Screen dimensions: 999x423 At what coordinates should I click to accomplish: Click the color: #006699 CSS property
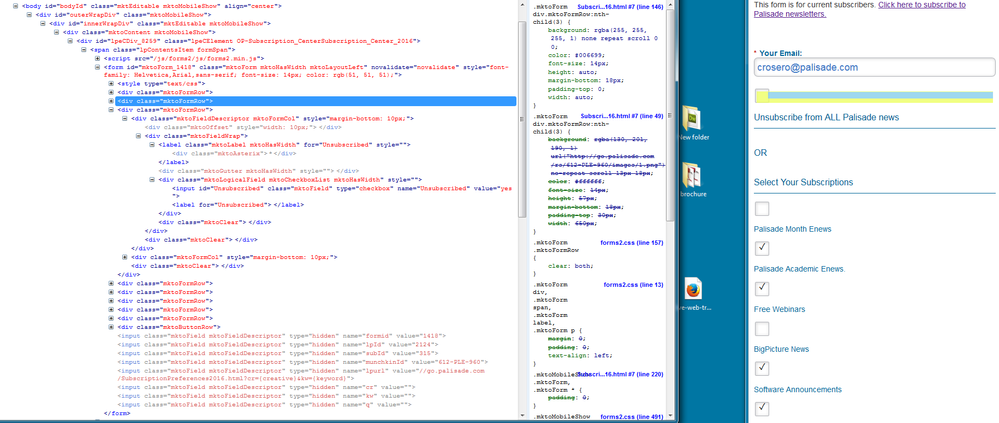click(577, 55)
